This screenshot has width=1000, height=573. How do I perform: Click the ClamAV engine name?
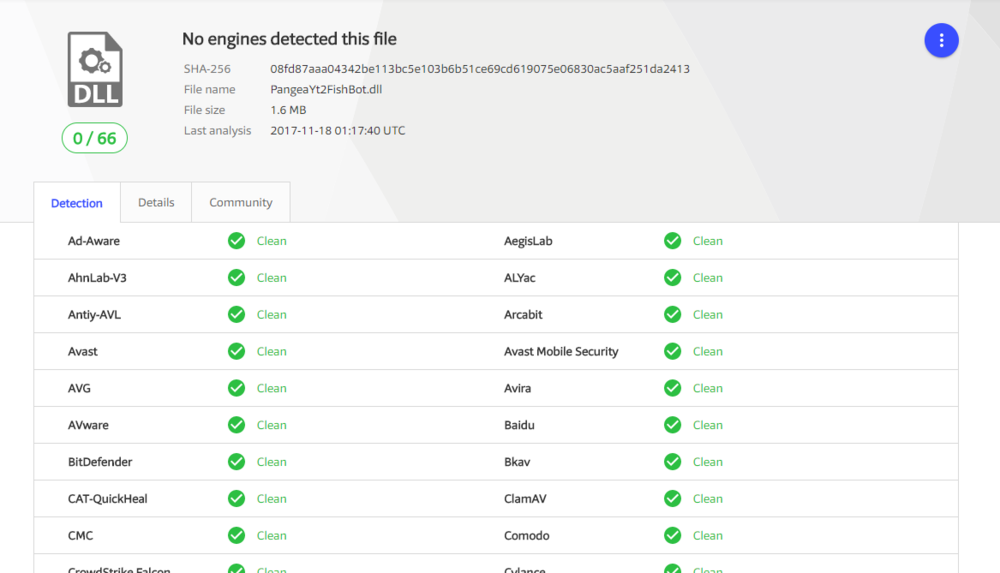coord(525,498)
